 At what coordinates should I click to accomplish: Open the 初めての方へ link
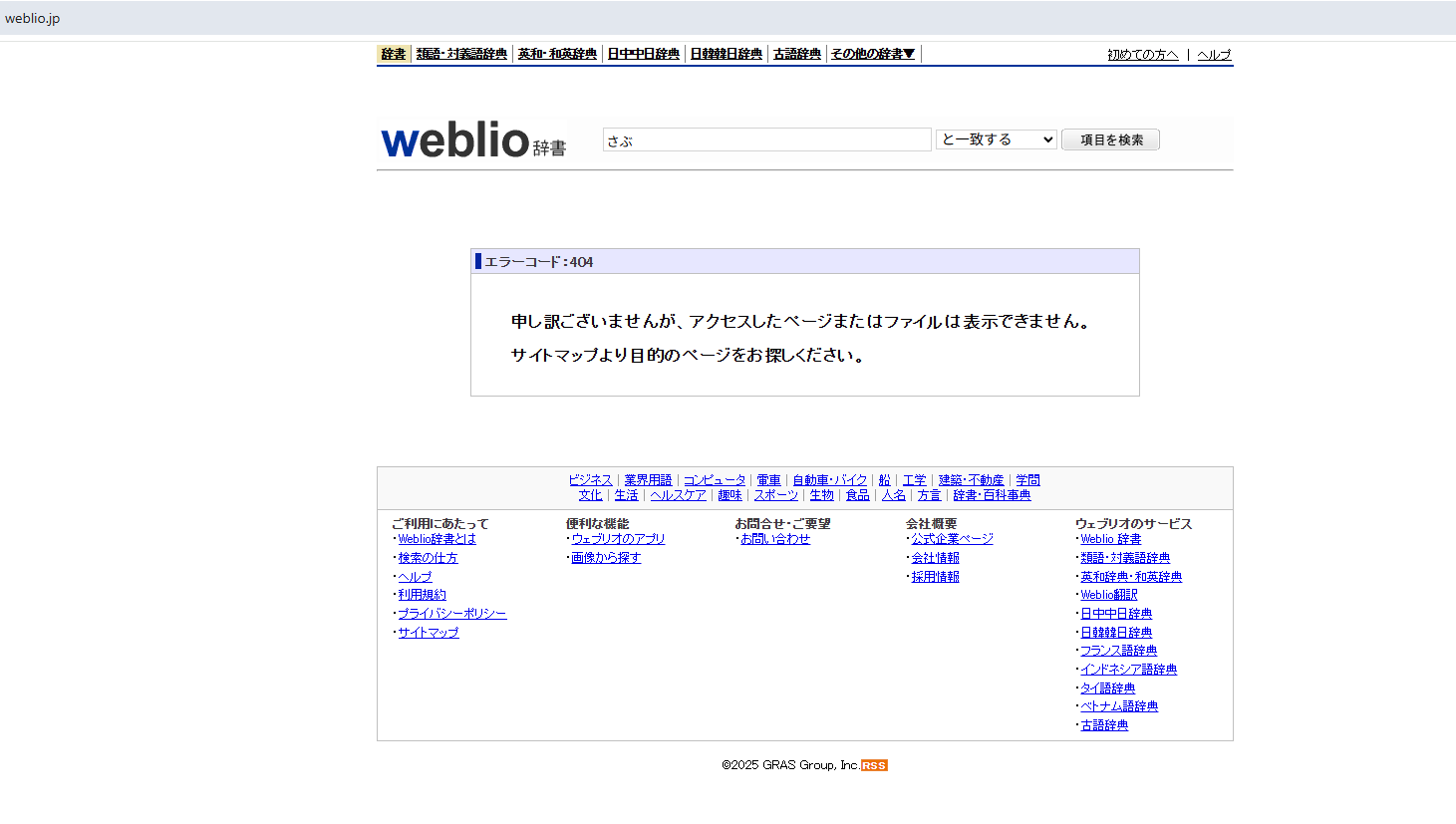click(1143, 55)
